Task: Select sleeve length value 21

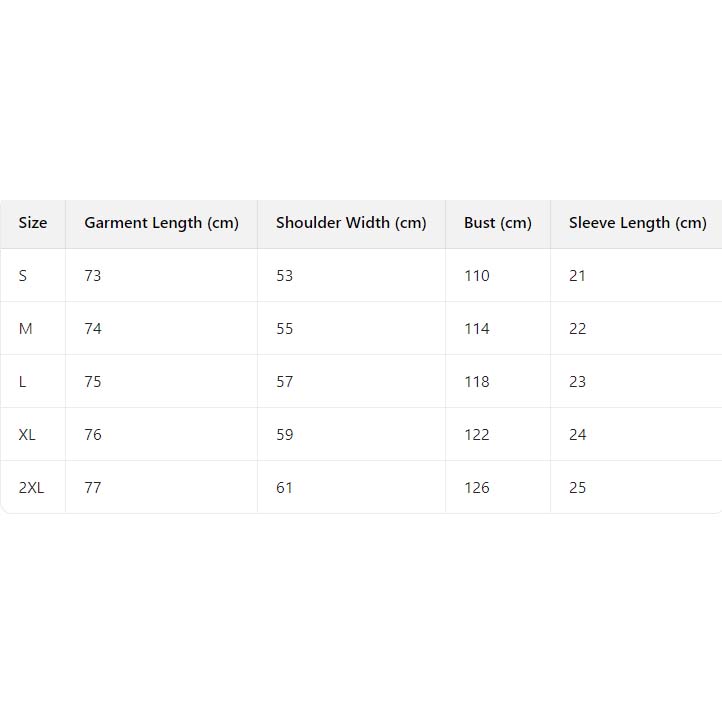Action: (x=578, y=276)
